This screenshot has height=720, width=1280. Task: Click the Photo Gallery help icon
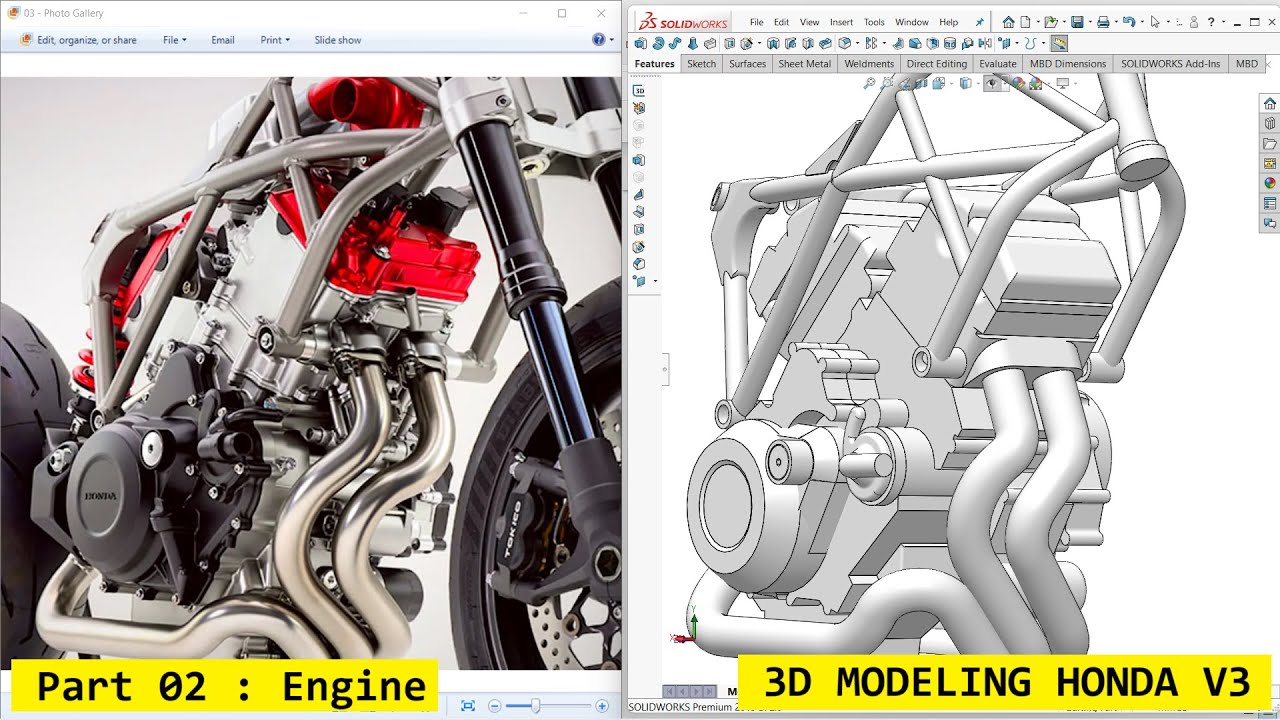coord(598,39)
